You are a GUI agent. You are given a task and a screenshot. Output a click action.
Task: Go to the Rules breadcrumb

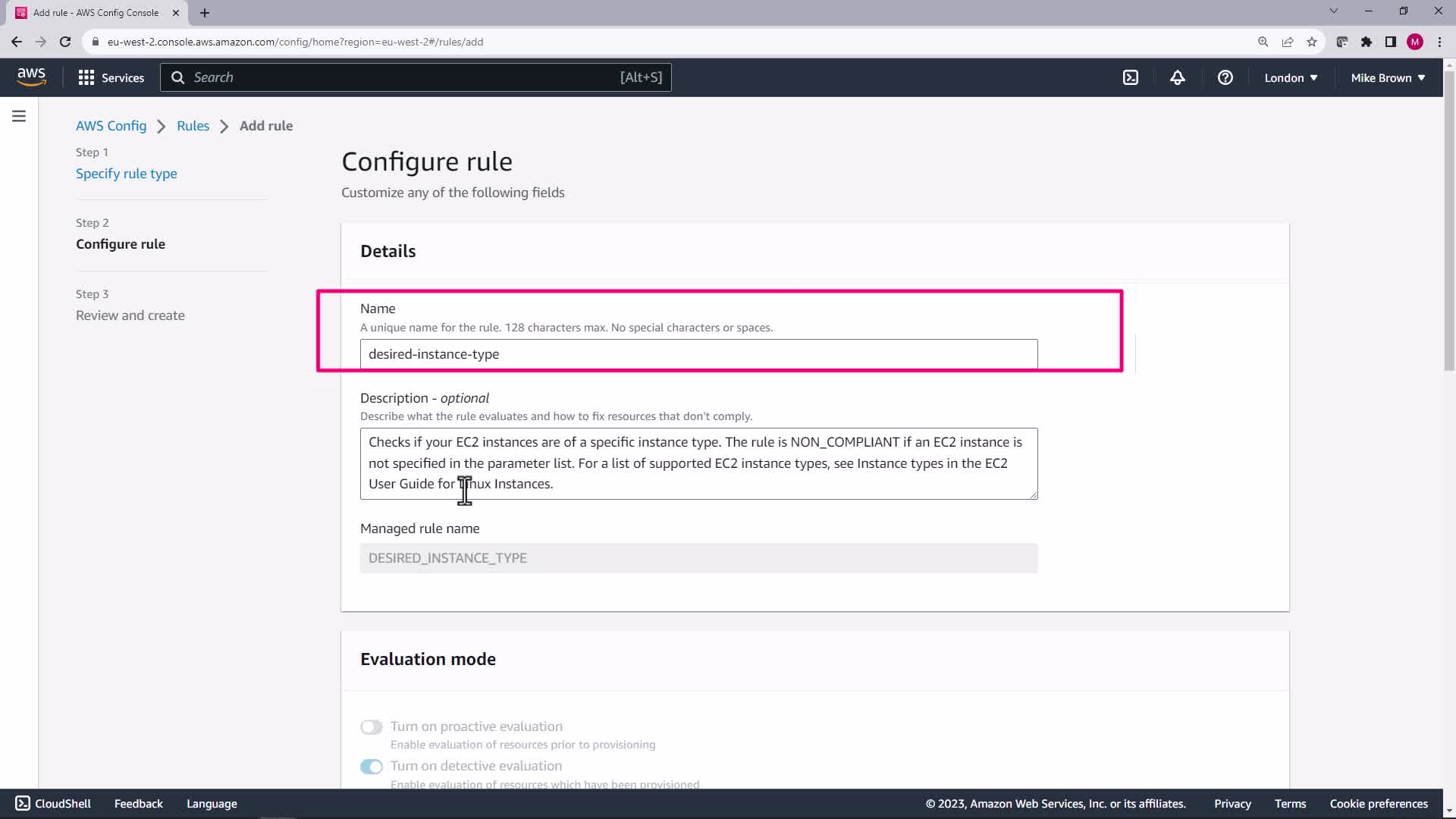coord(193,126)
